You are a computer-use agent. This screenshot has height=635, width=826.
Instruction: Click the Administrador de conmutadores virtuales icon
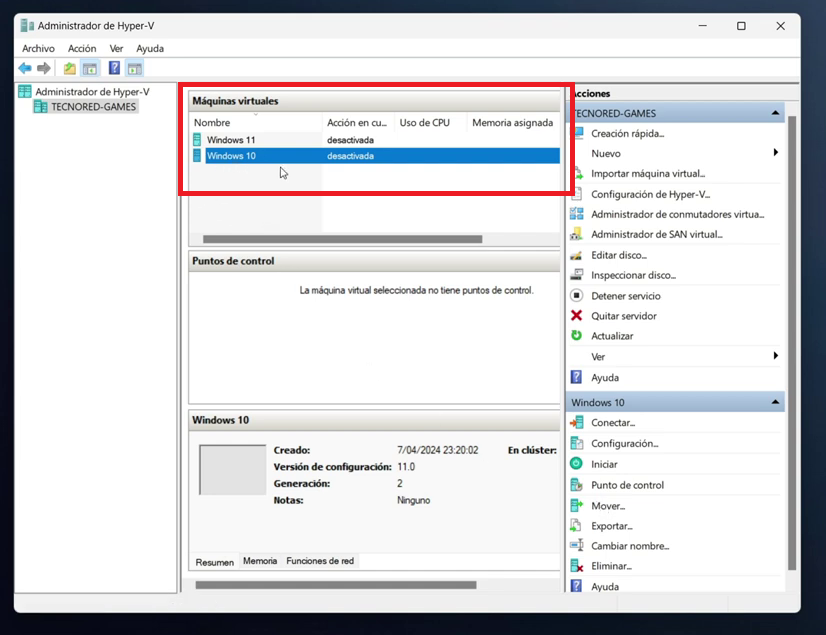point(577,214)
